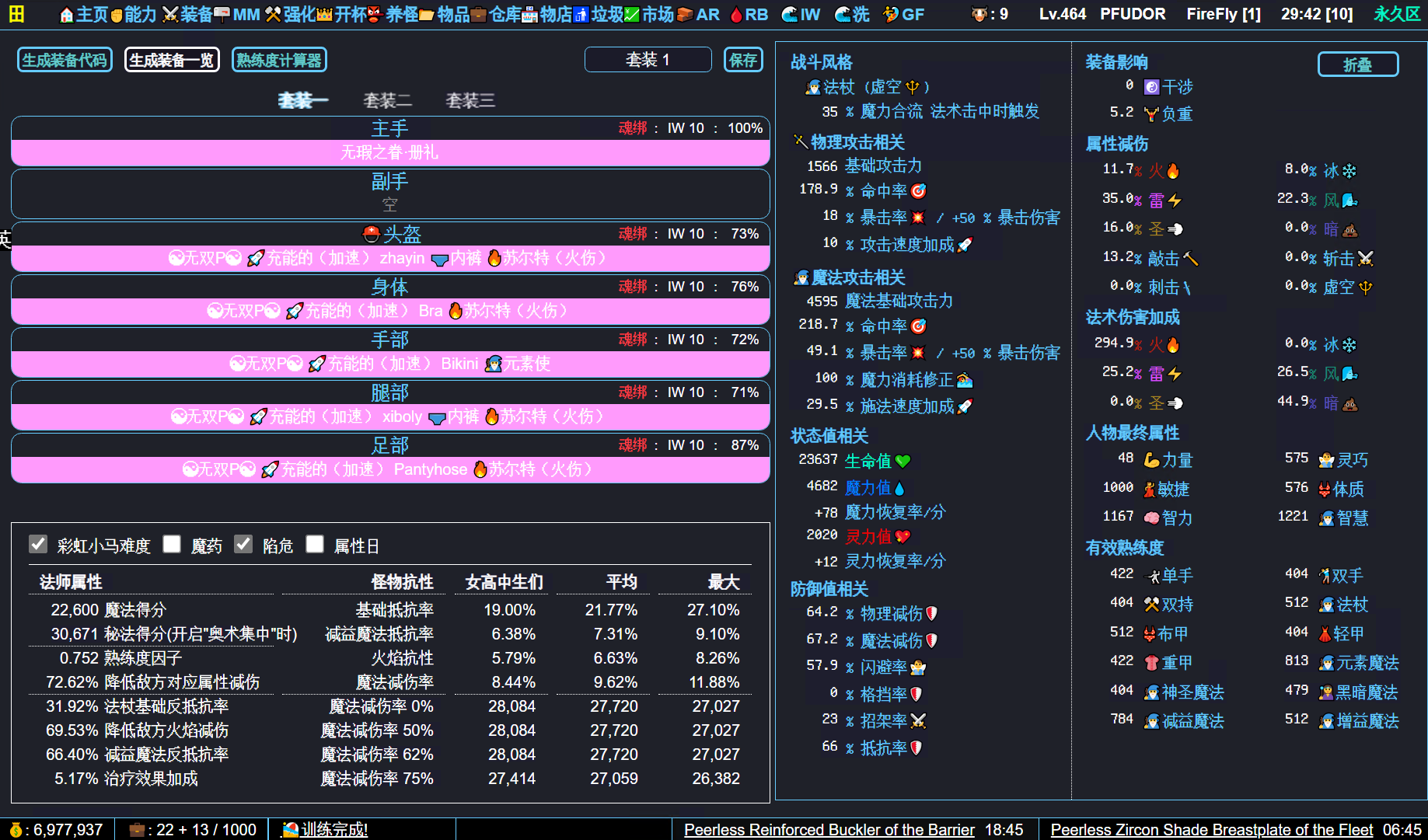Click the FireFly [1] persona label
The height and width of the screenshot is (840, 1428).
(1224, 14)
